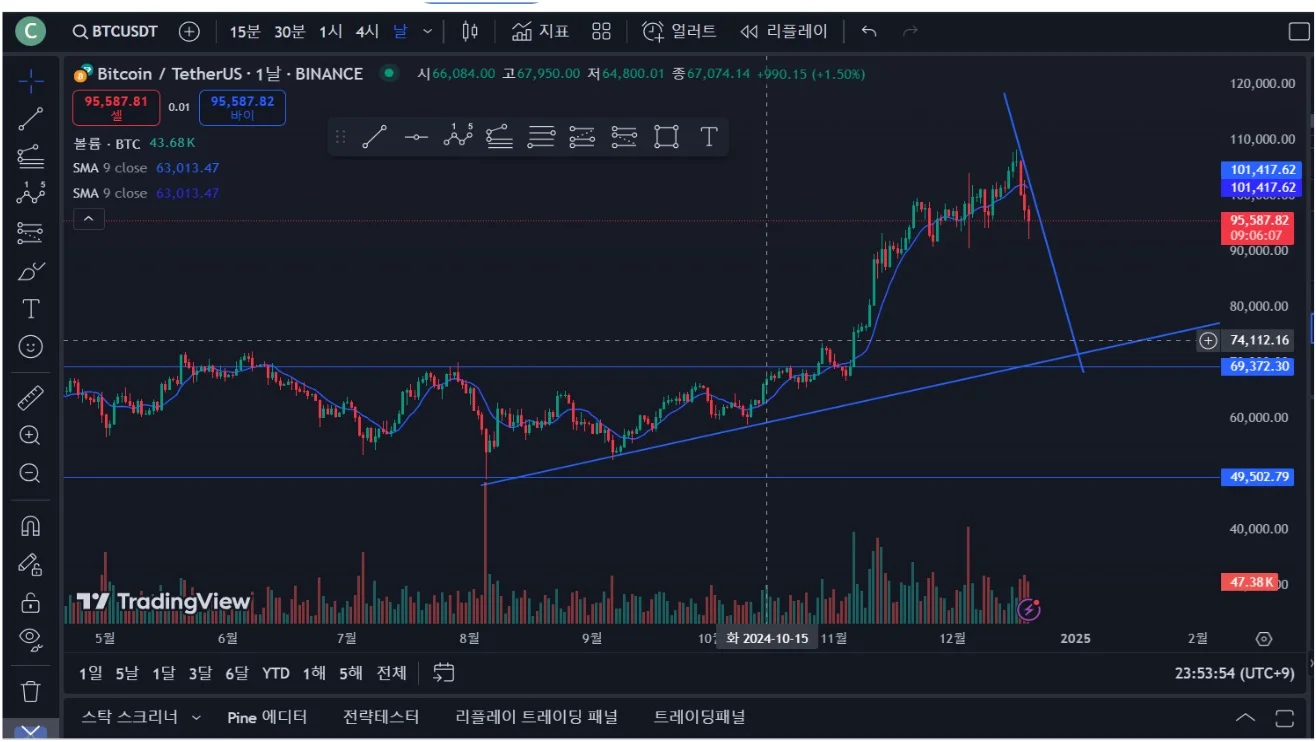The image size is (1316, 742).
Task: Switch to the 30분 timeframe
Action: coord(290,32)
